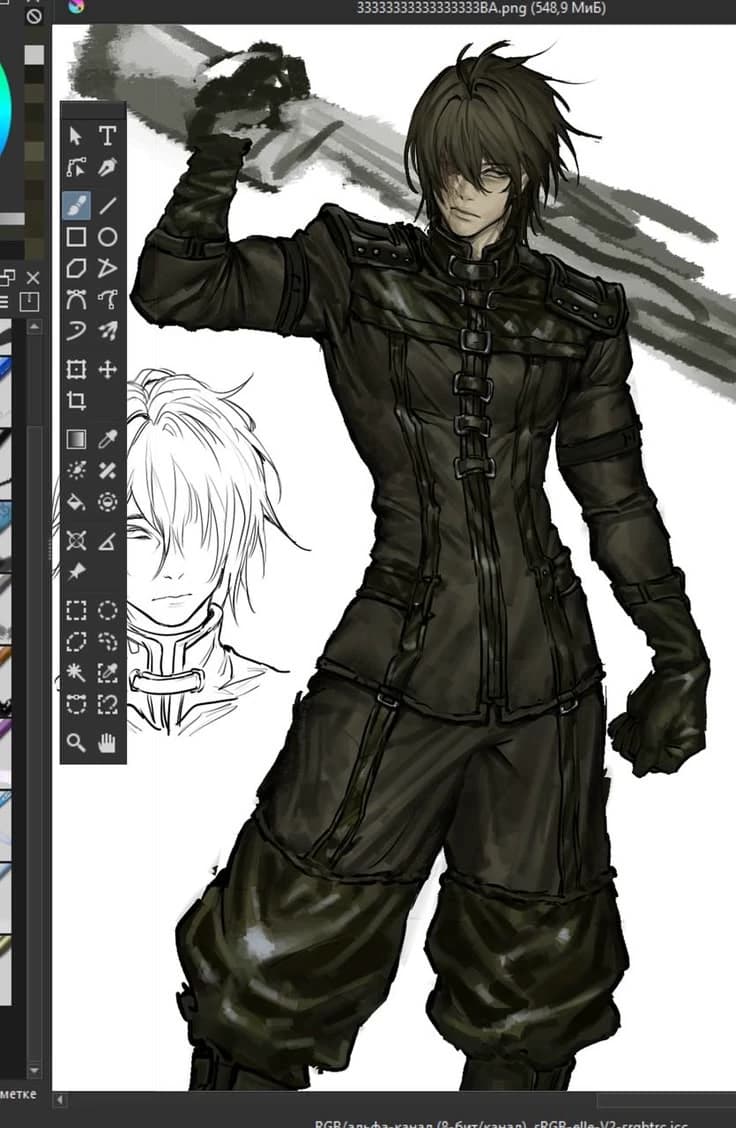Open the brush preset list view menu

tap(4, 301)
